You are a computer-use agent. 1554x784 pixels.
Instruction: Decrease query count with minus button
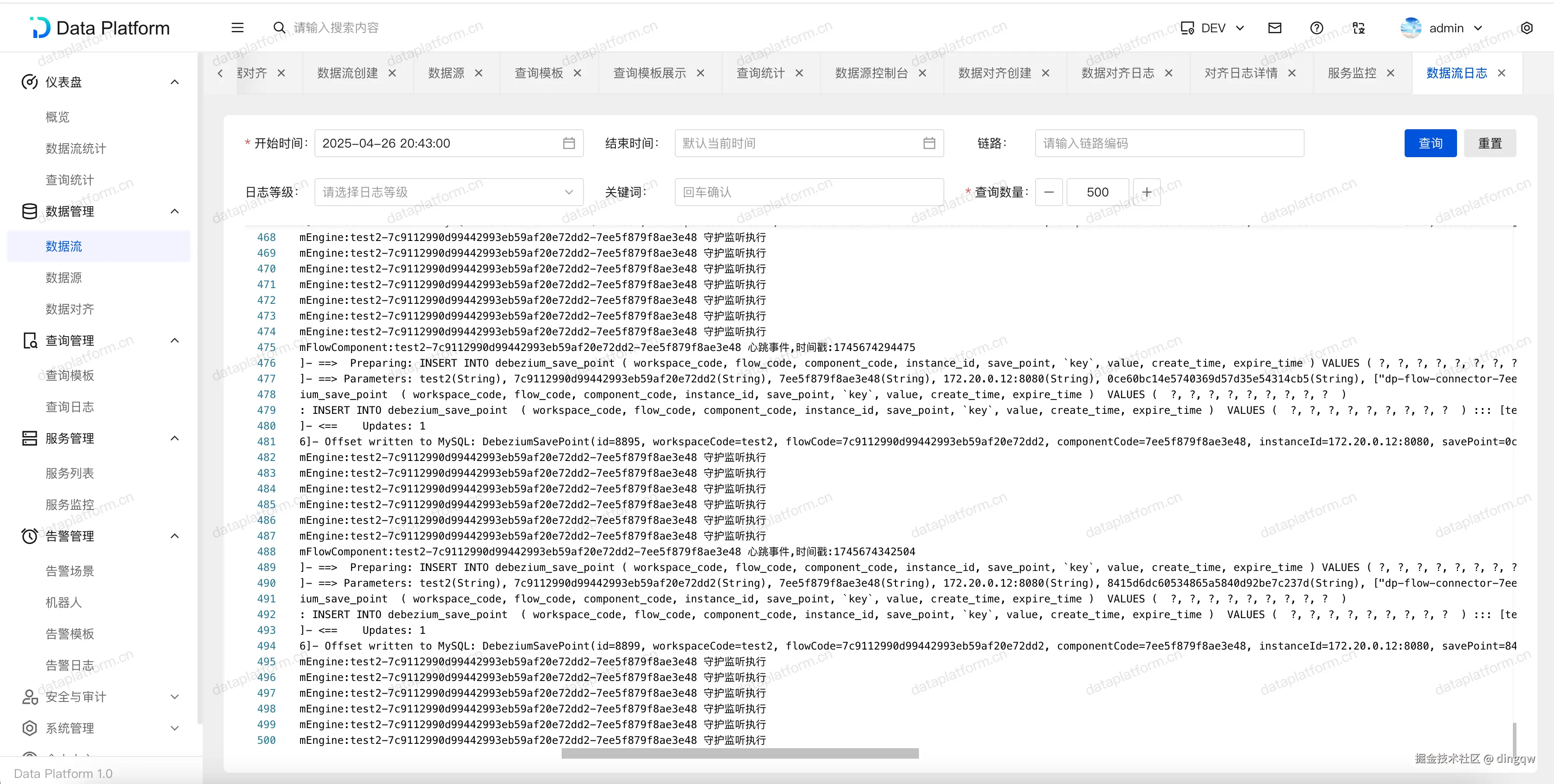[x=1049, y=192]
